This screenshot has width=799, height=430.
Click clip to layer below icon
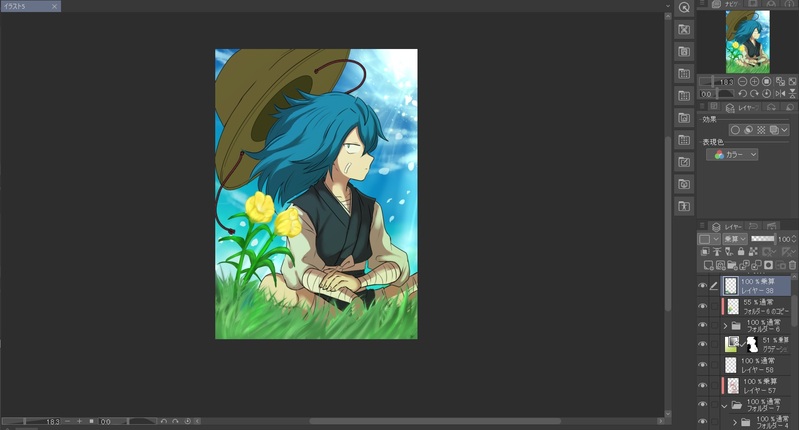(705, 252)
